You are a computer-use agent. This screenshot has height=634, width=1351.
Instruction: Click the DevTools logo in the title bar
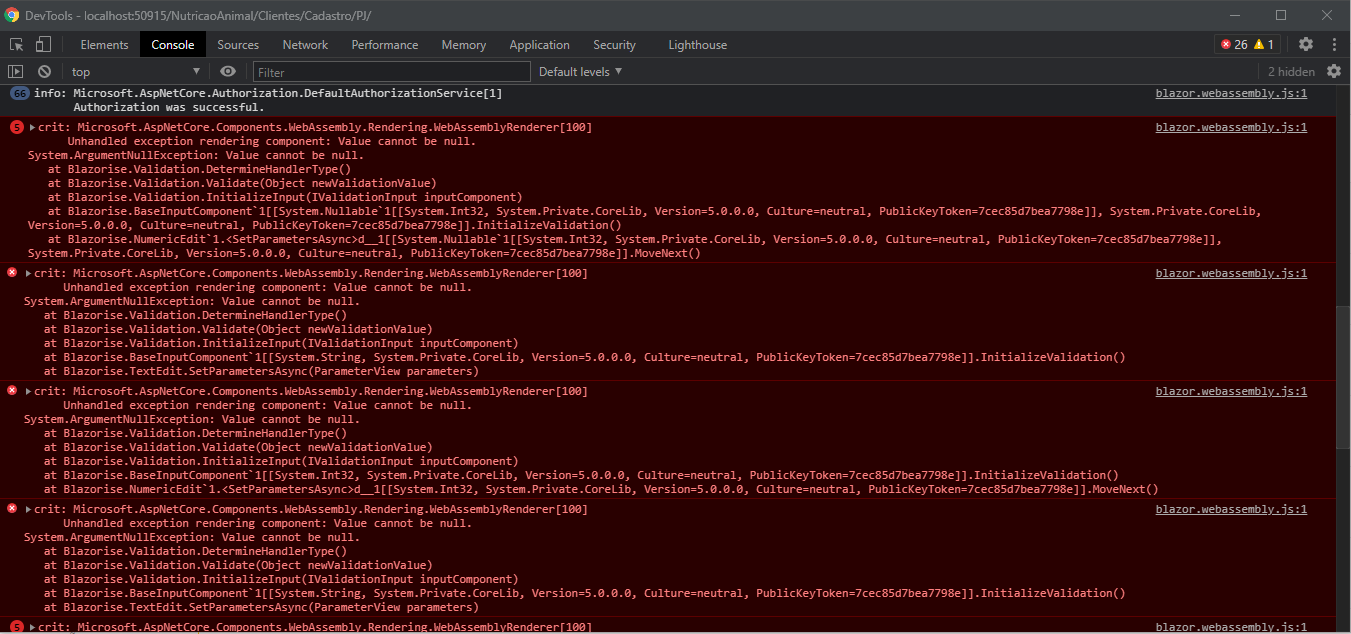point(14,14)
